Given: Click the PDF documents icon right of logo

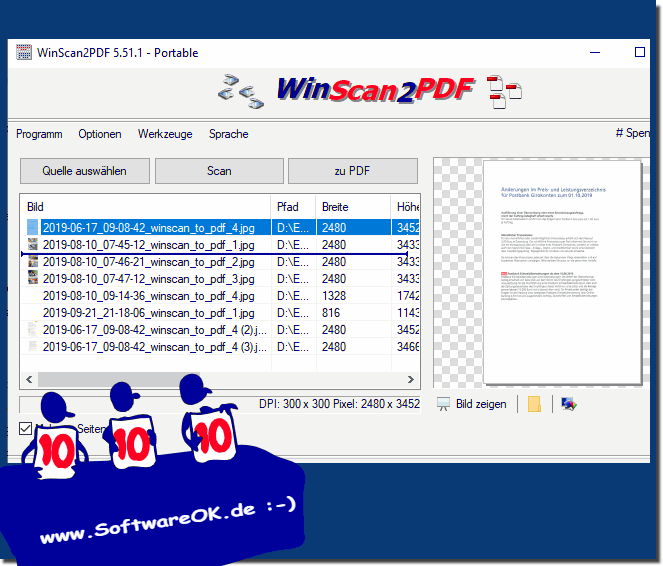Looking at the screenshot, I should [x=504, y=92].
